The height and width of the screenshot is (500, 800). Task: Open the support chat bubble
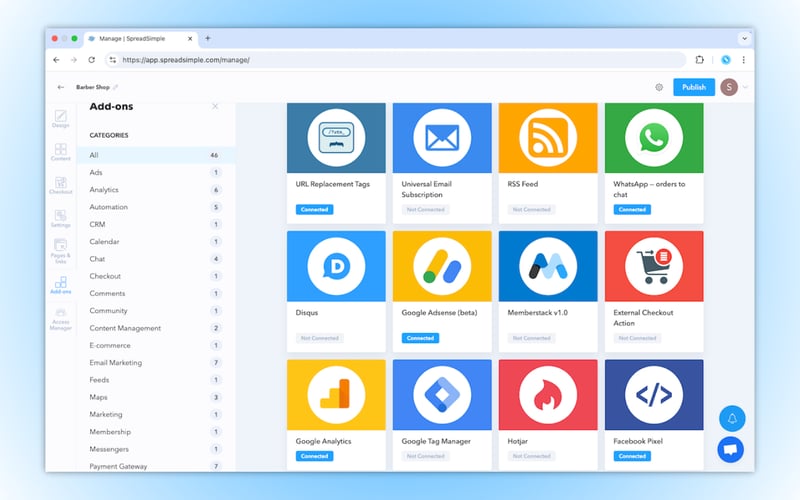coord(731,449)
